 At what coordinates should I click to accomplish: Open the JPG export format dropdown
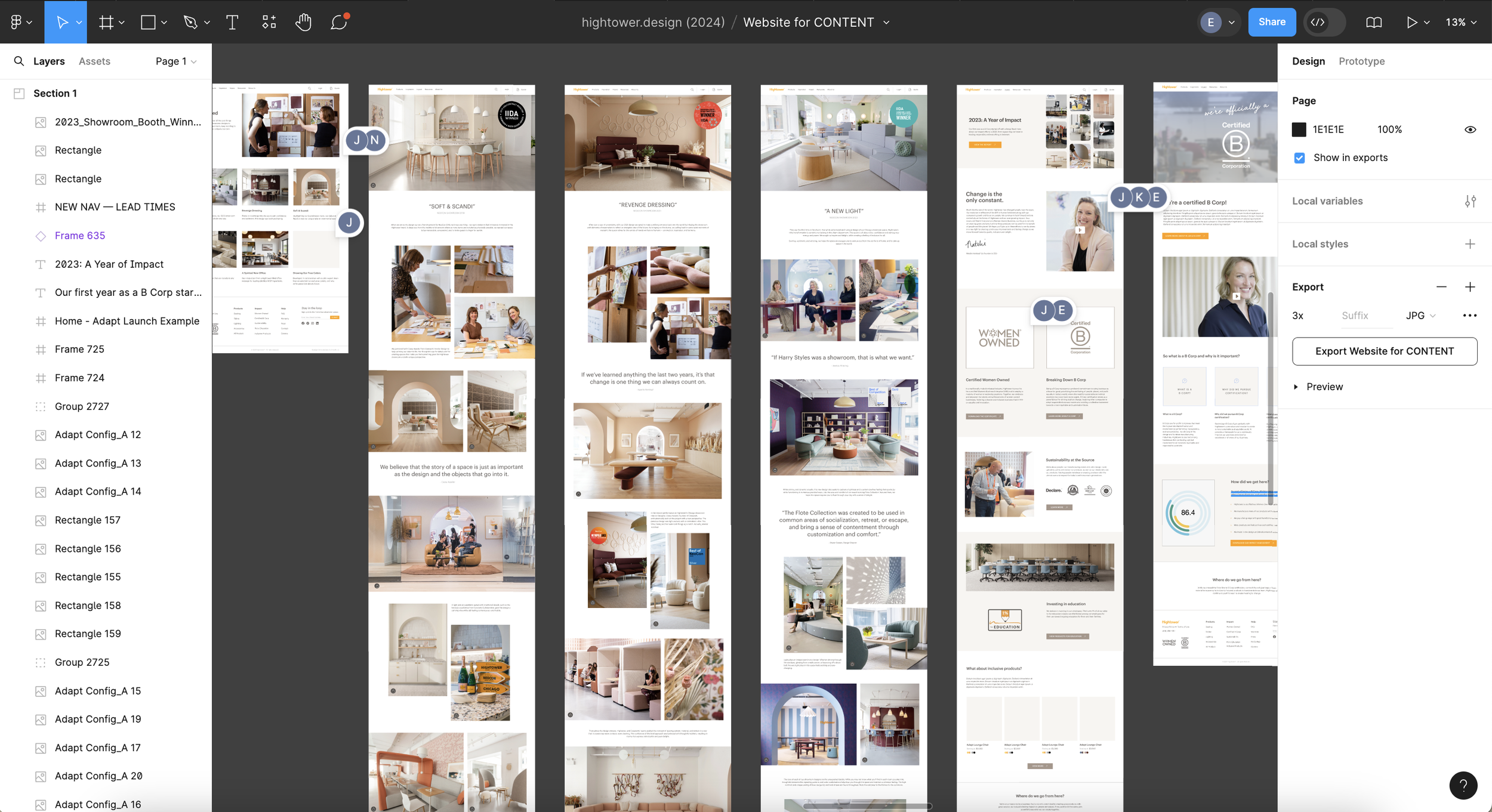coord(1420,316)
